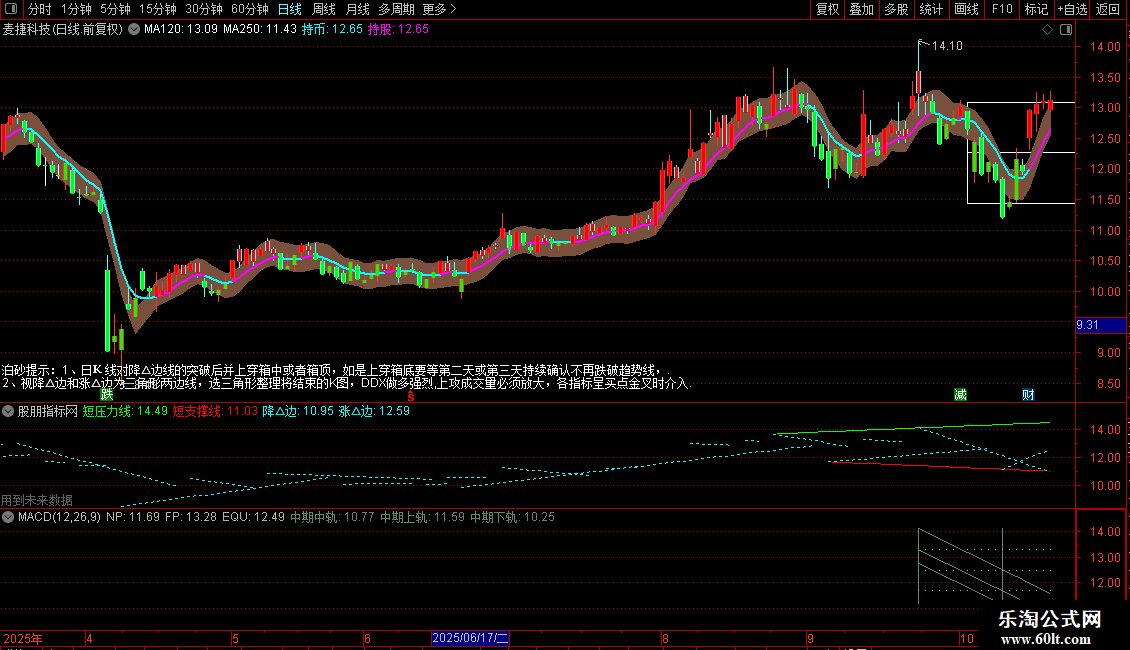Switch to 月线 monthly chart

click(x=357, y=9)
